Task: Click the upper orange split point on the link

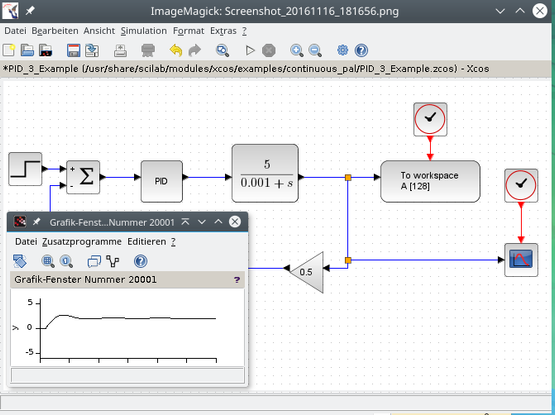Action: pyautogui.click(x=348, y=177)
